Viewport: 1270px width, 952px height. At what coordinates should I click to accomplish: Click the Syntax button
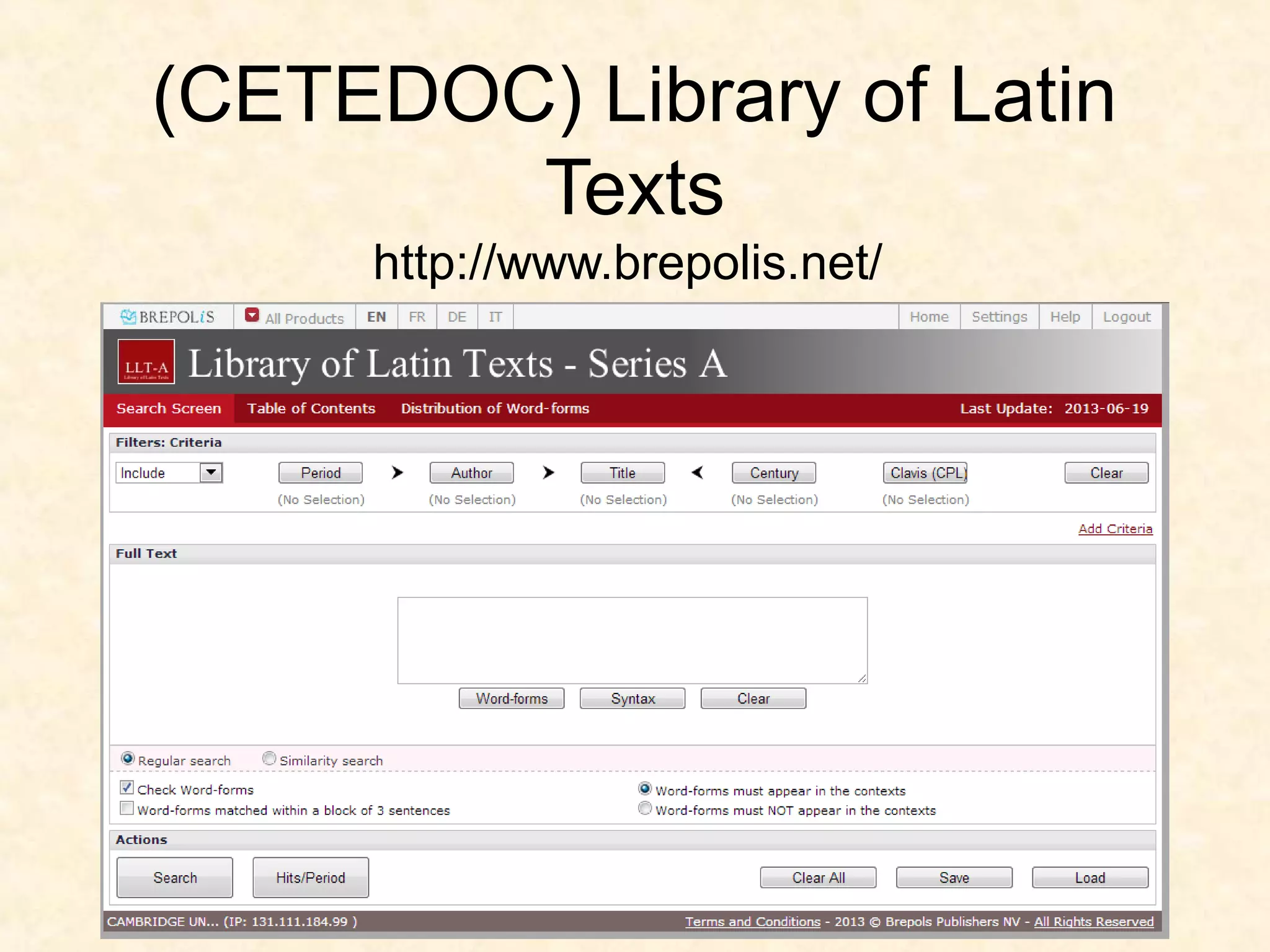coord(633,699)
